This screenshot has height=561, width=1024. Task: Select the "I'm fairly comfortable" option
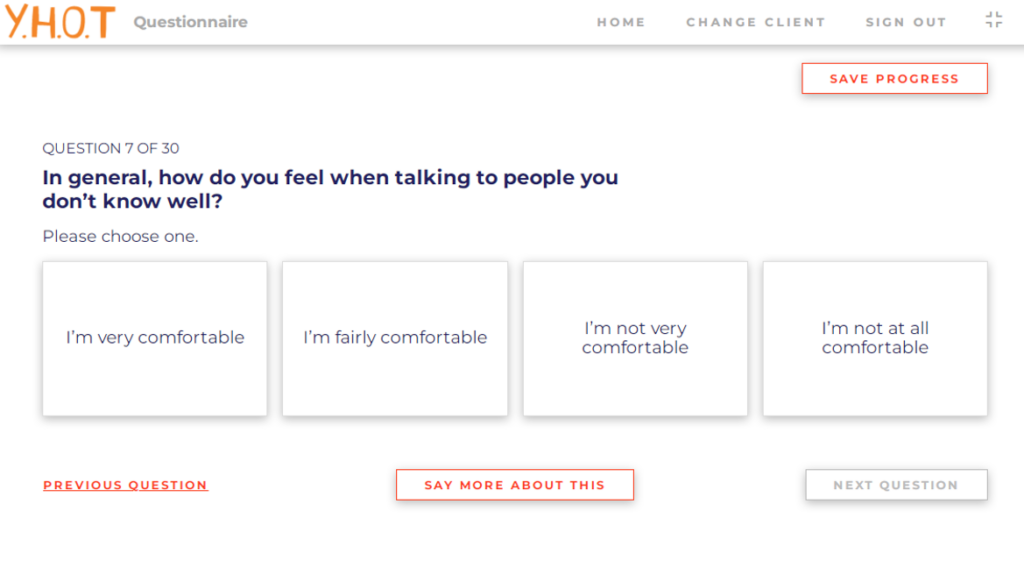click(395, 338)
